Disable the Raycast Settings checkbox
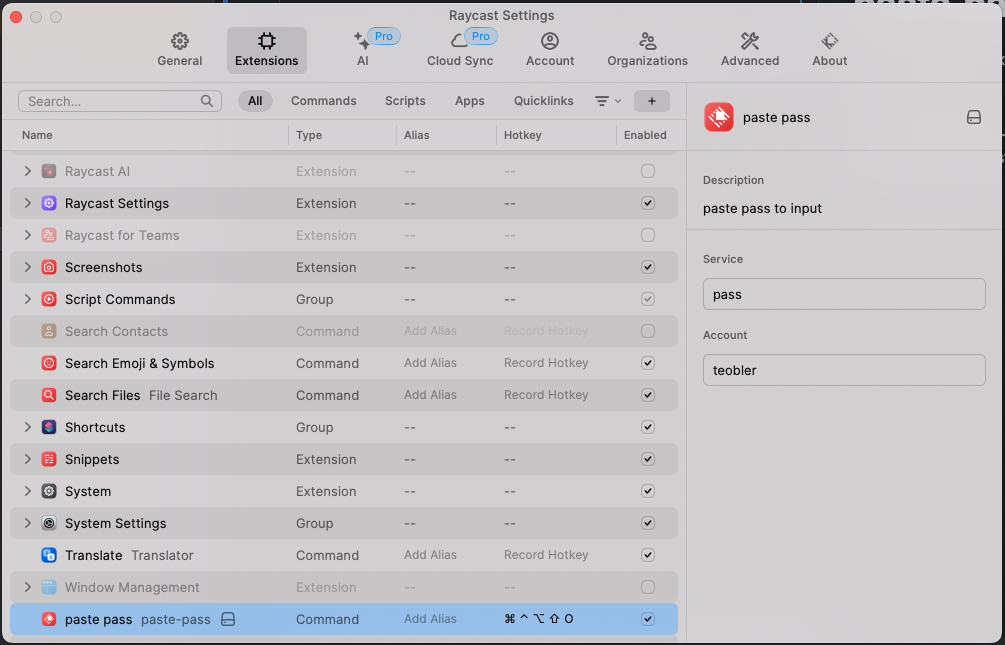This screenshot has height=645, width=1005. (x=648, y=203)
